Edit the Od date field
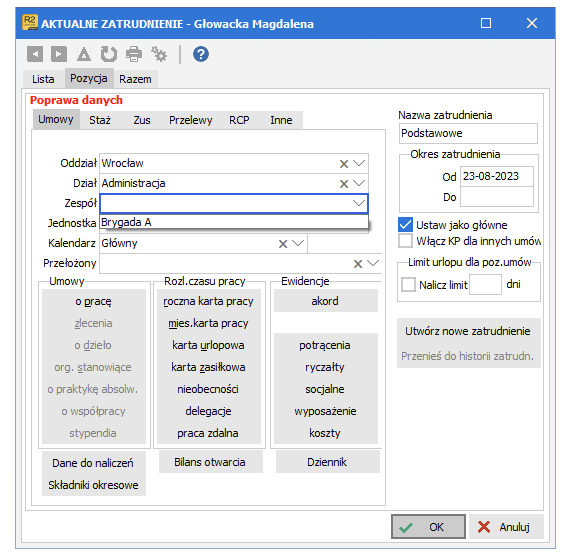The width and height of the screenshot is (574, 558). (496, 176)
